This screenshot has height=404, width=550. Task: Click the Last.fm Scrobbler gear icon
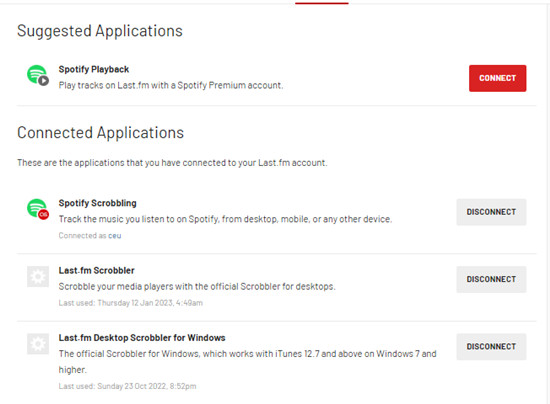click(38, 277)
